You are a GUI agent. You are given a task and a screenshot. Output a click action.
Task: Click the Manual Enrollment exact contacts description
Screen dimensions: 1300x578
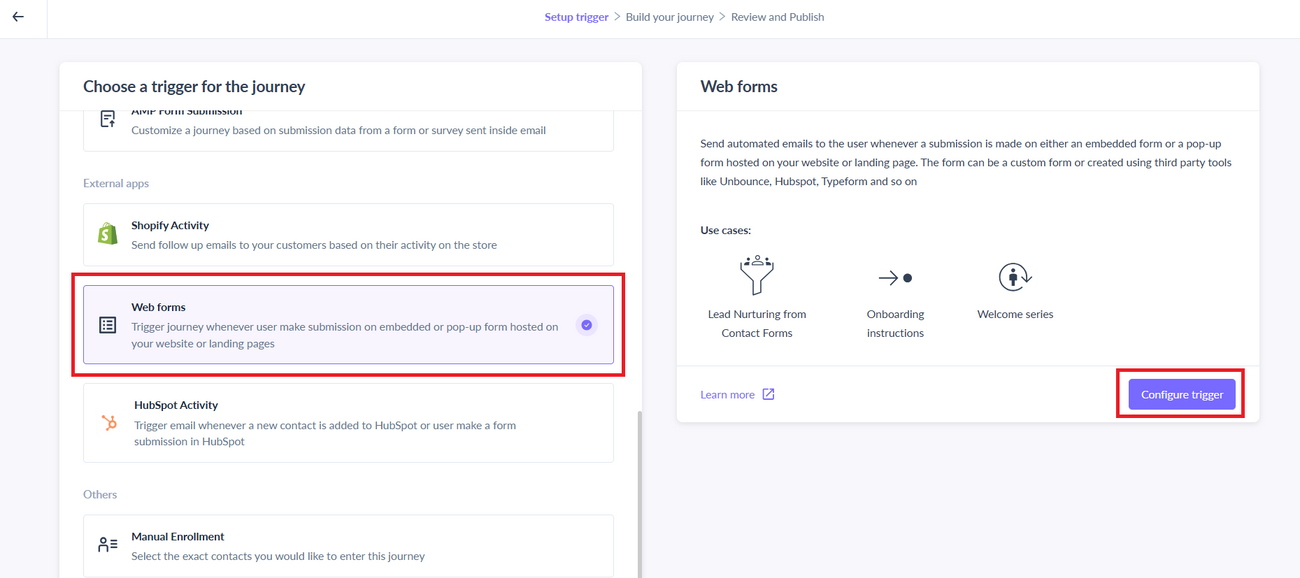[x=278, y=556]
